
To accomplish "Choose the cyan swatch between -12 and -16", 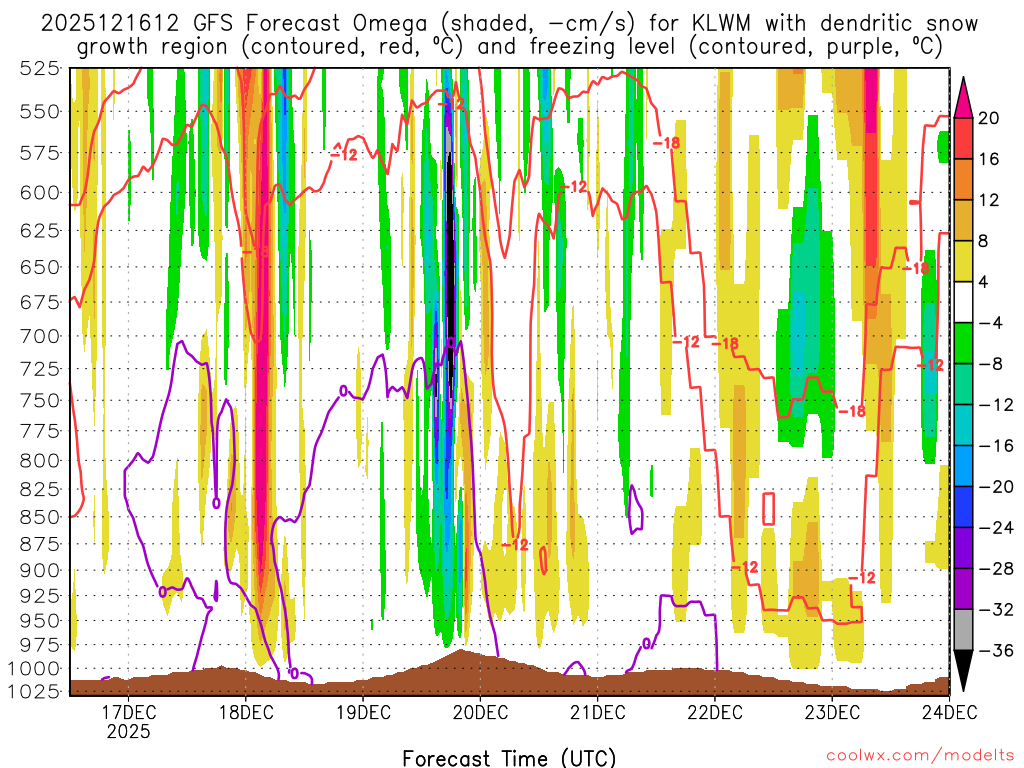I will pos(963,425).
